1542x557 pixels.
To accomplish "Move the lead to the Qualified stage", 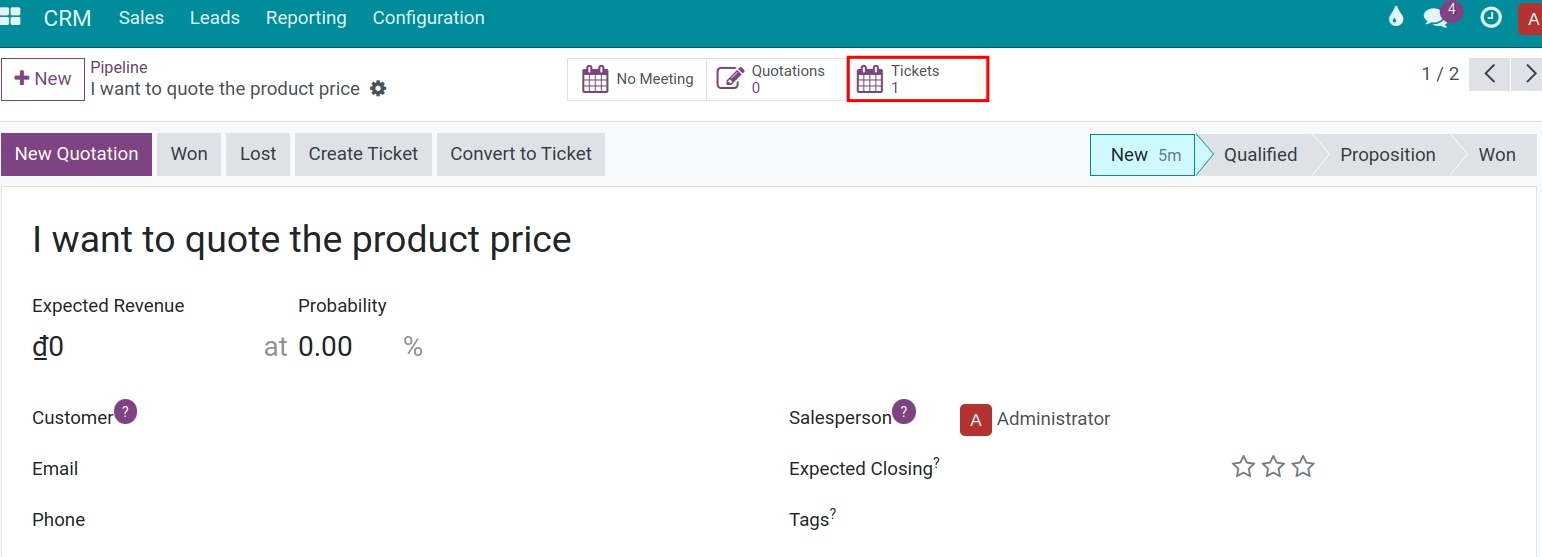I will 1259,155.
